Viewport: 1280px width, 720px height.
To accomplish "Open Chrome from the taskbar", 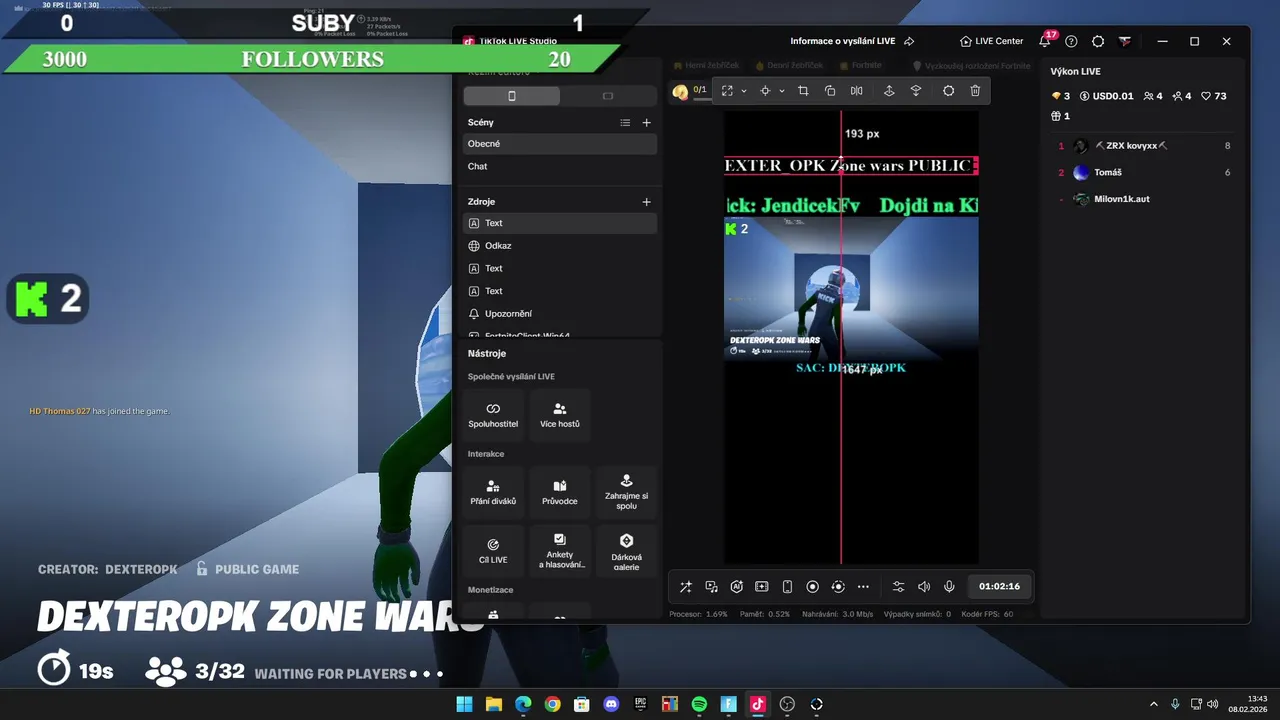I will pyautogui.click(x=552, y=704).
